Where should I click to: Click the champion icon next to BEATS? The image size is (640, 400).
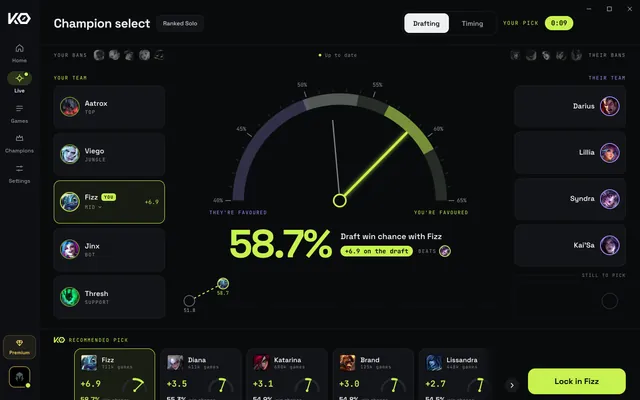(445, 251)
